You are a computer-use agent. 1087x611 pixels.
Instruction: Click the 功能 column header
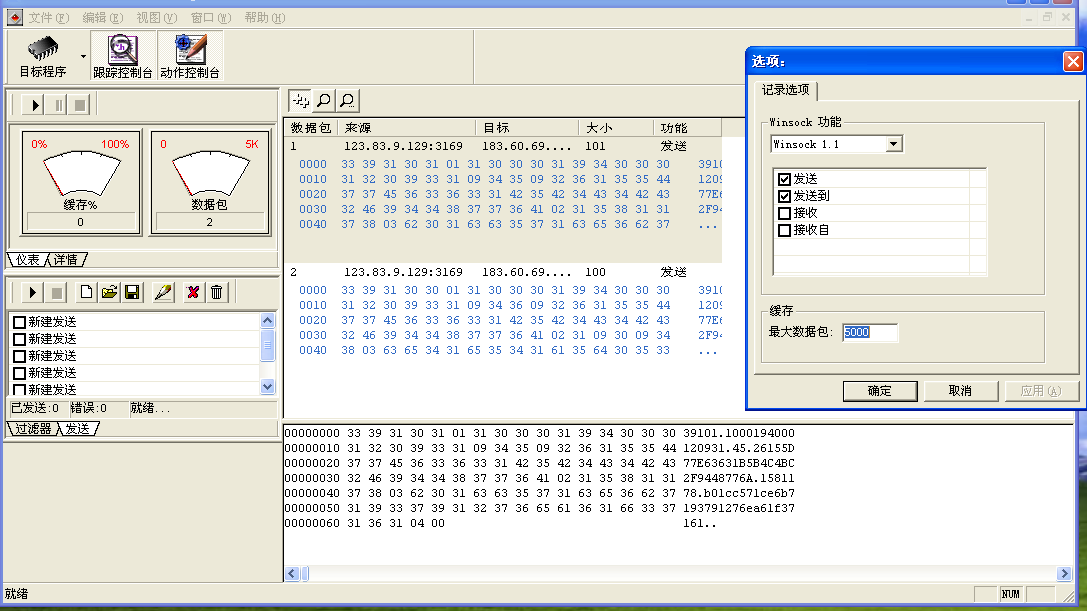(687, 128)
